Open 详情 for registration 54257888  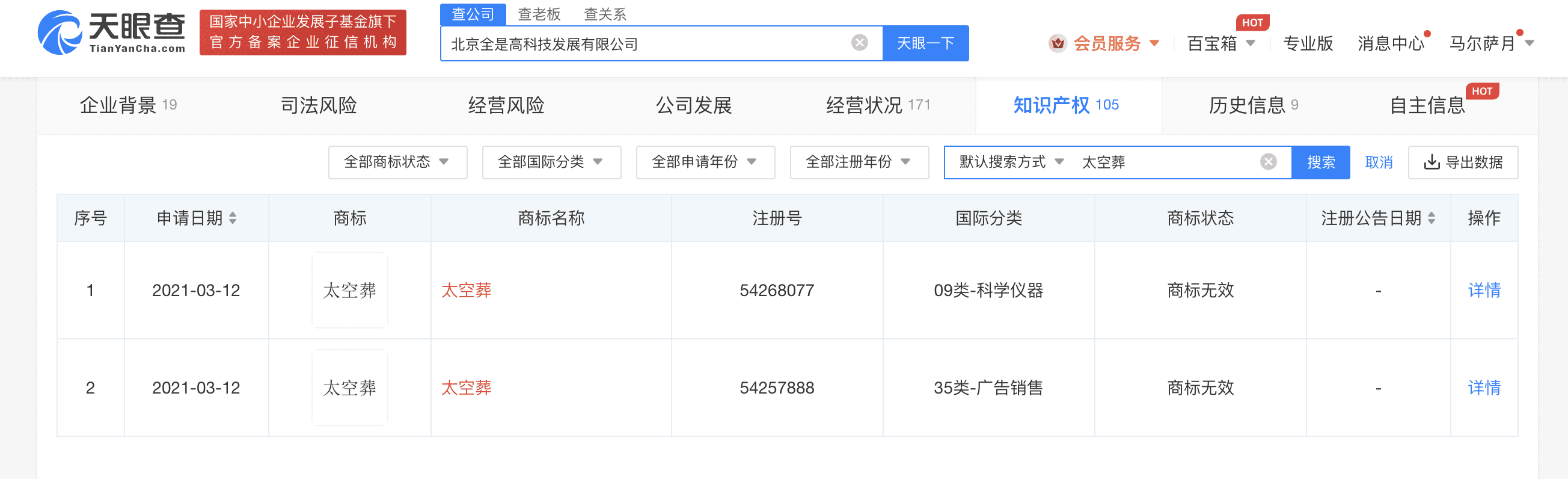pyautogui.click(x=1484, y=388)
